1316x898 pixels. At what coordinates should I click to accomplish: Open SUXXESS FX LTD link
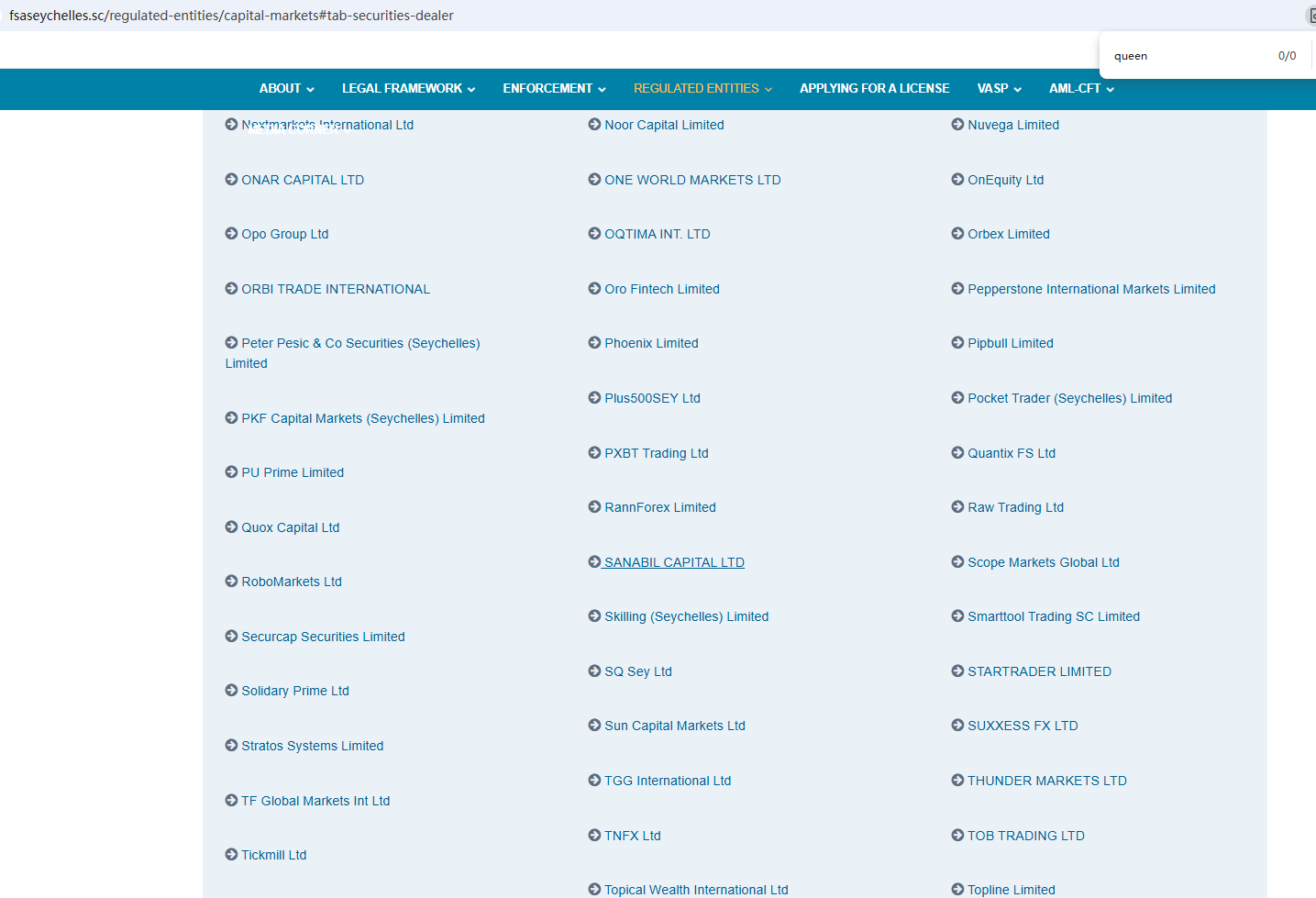point(1023,726)
